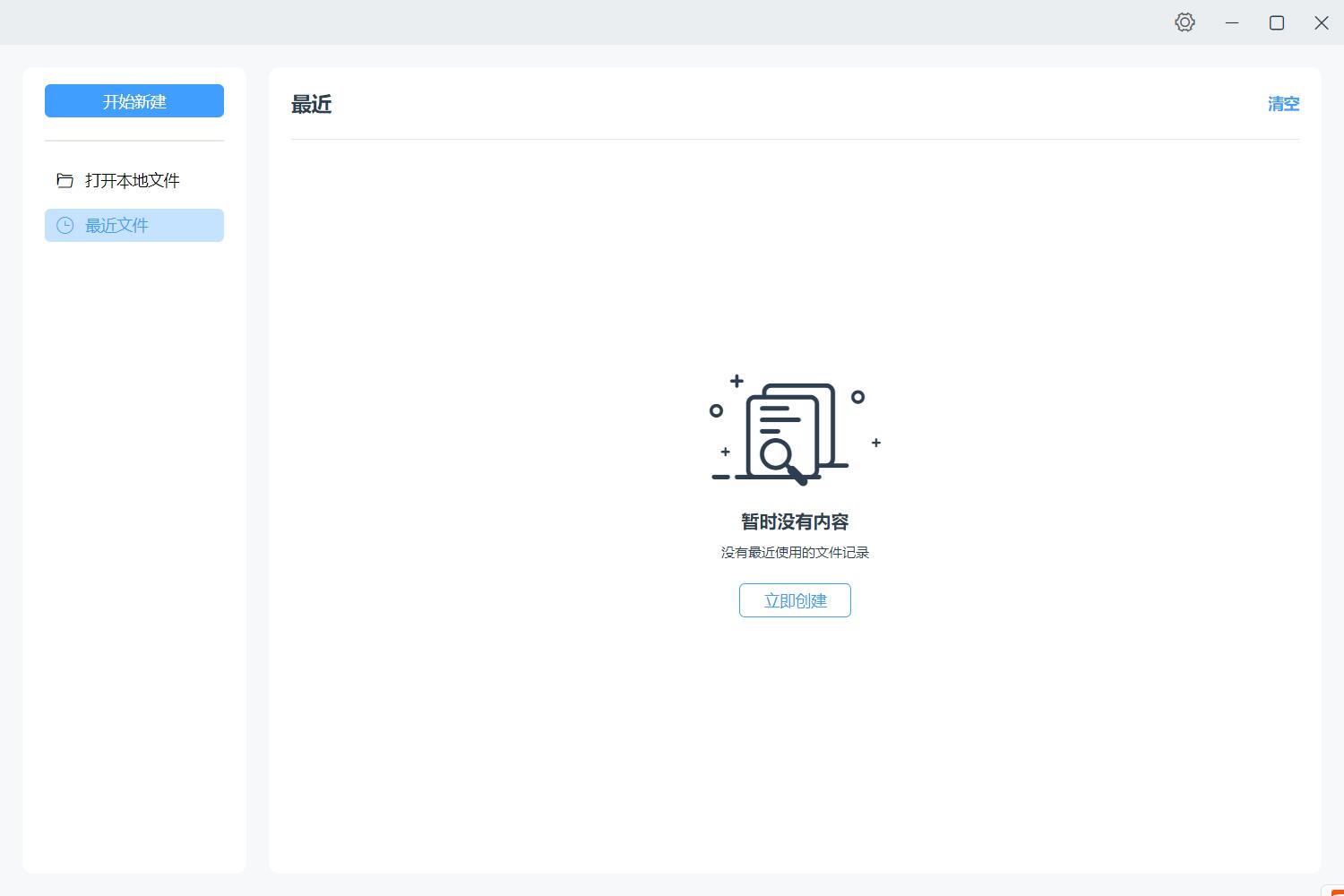
Task: Click the 最近 panel title
Action: click(x=312, y=105)
